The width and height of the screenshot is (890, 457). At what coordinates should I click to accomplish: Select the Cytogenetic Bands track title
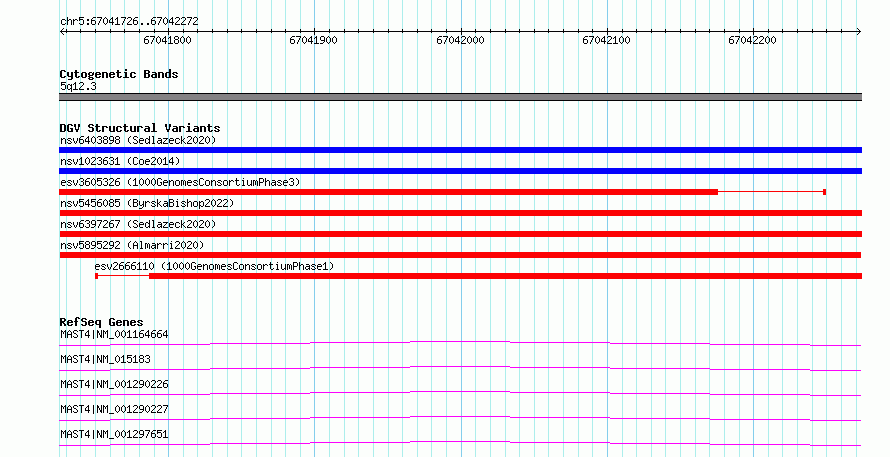(x=119, y=74)
